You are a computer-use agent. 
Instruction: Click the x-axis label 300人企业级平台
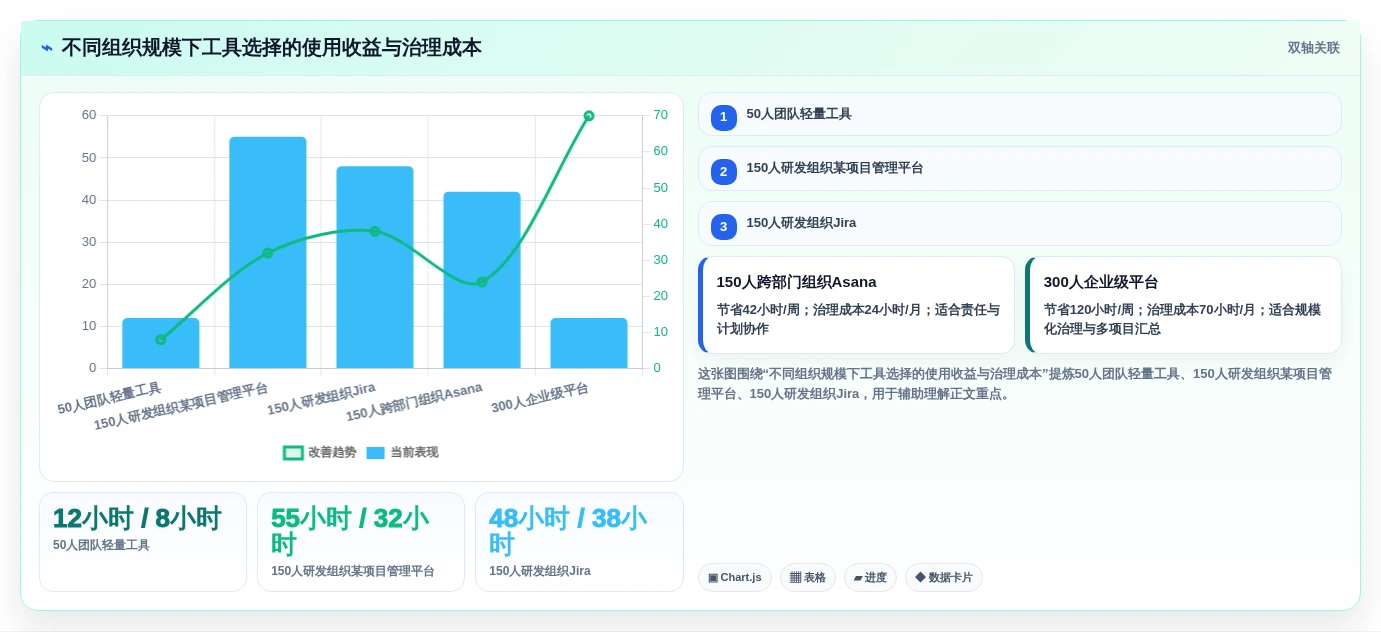pyautogui.click(x=540, y=398)
